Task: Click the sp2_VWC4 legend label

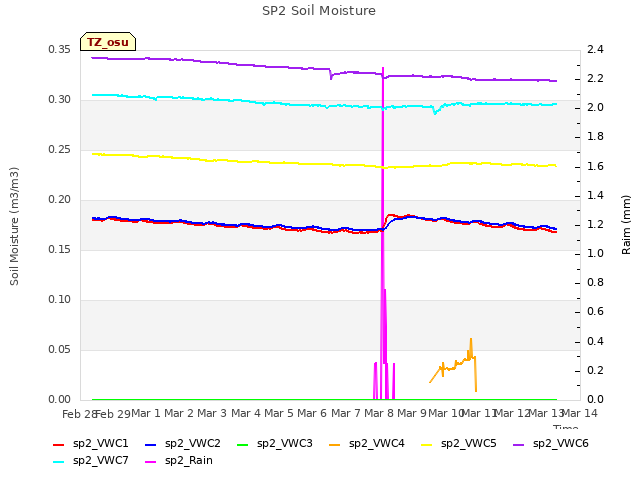Action: pos(377,443)
